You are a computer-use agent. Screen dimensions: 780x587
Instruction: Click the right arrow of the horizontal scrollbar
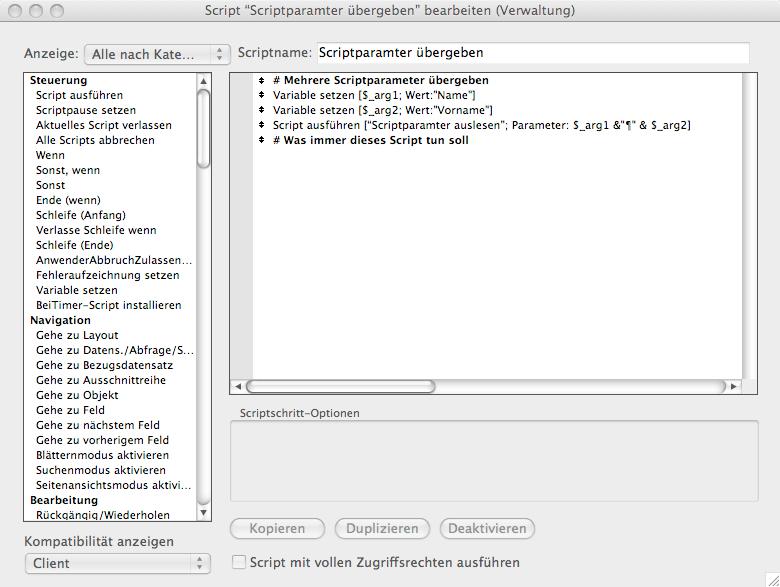tap(734, 386)
